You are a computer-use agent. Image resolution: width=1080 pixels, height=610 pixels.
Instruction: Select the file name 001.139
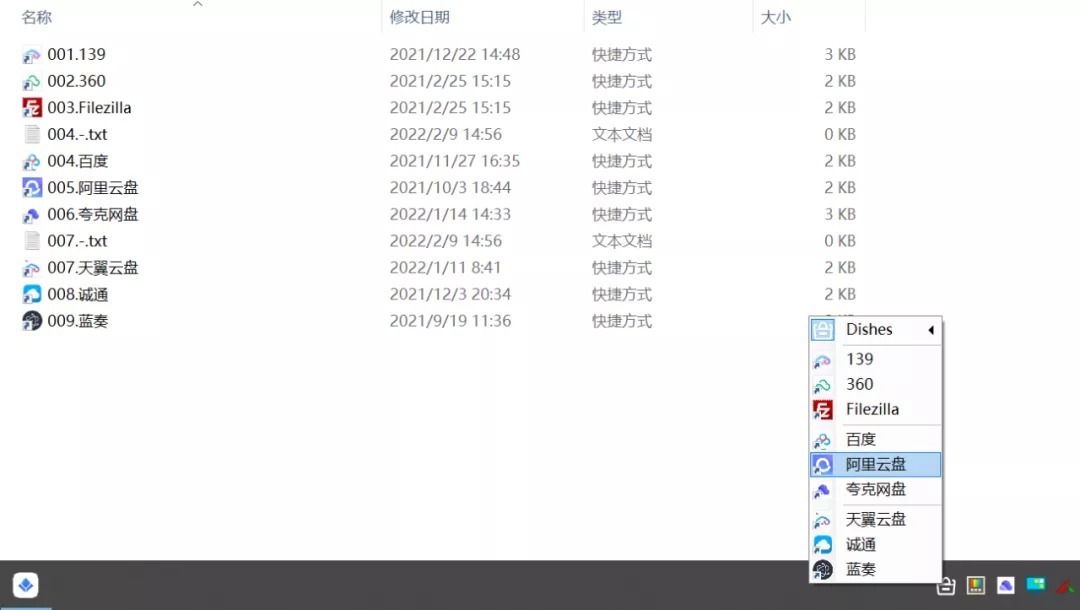tap(76, 54)
